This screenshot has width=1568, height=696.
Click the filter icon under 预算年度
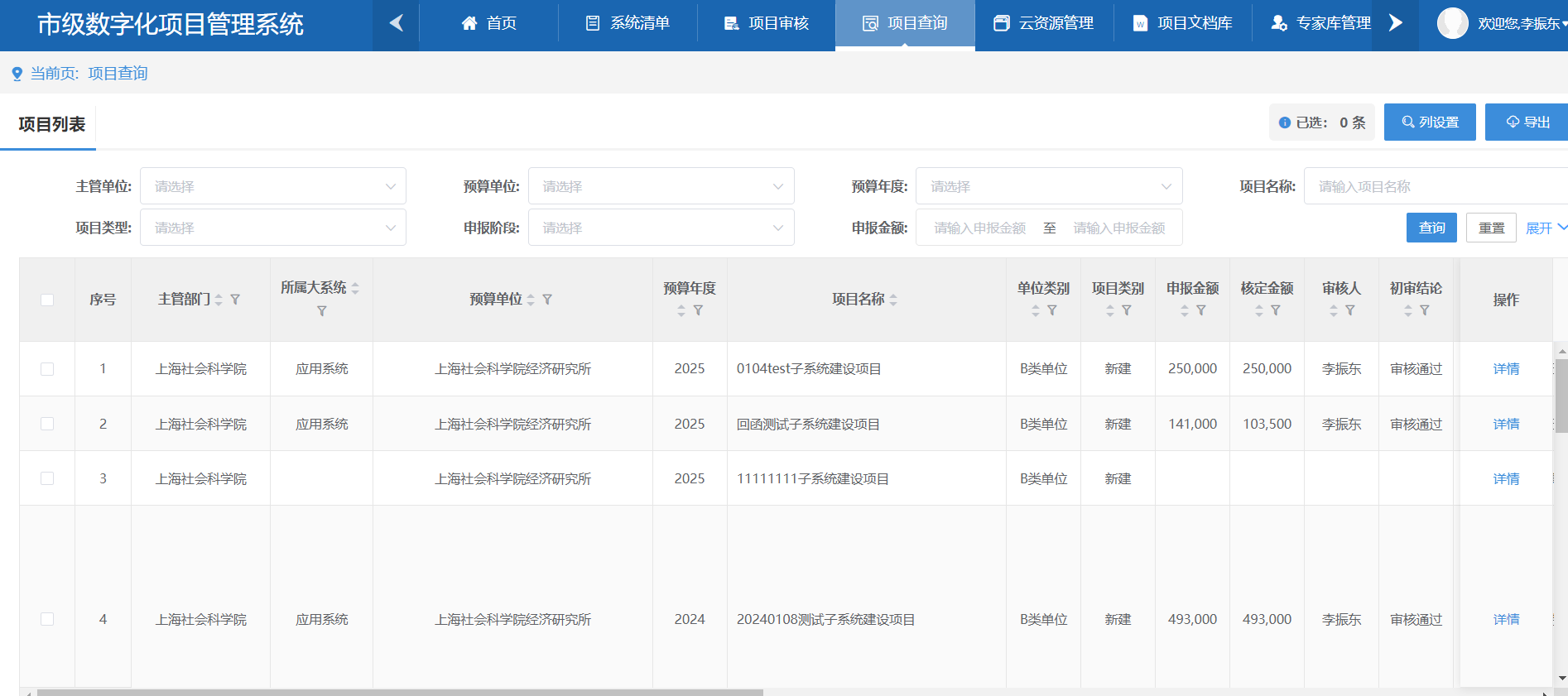pyautogui.click(x=698, y=310)
